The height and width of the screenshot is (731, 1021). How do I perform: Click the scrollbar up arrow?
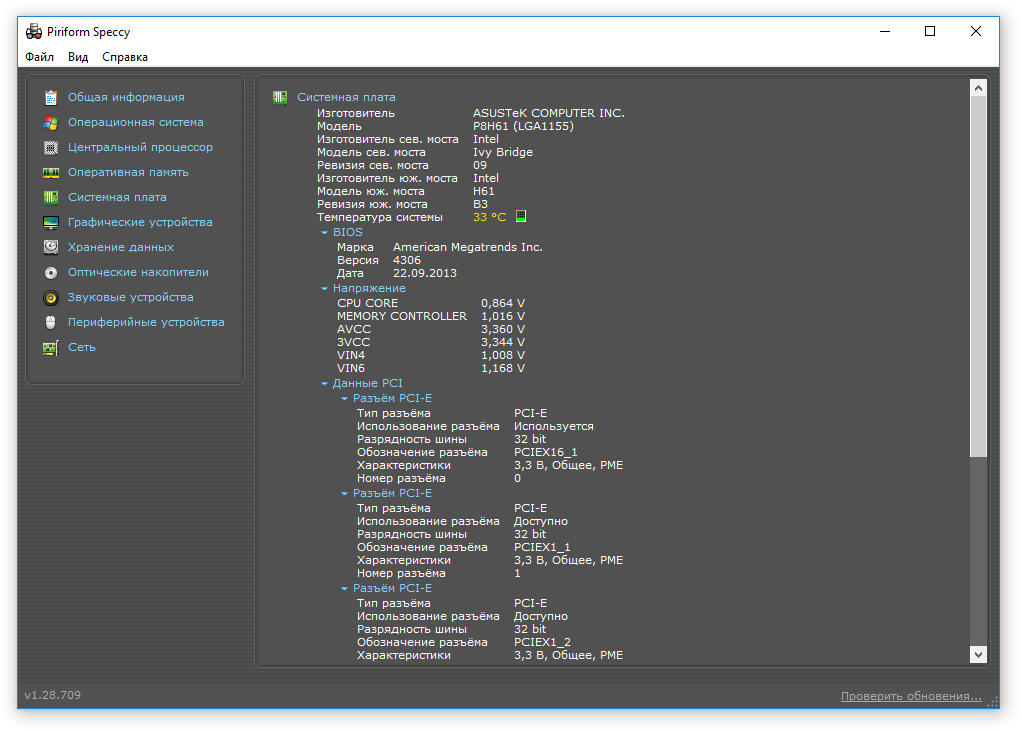[x=978, y=88]
